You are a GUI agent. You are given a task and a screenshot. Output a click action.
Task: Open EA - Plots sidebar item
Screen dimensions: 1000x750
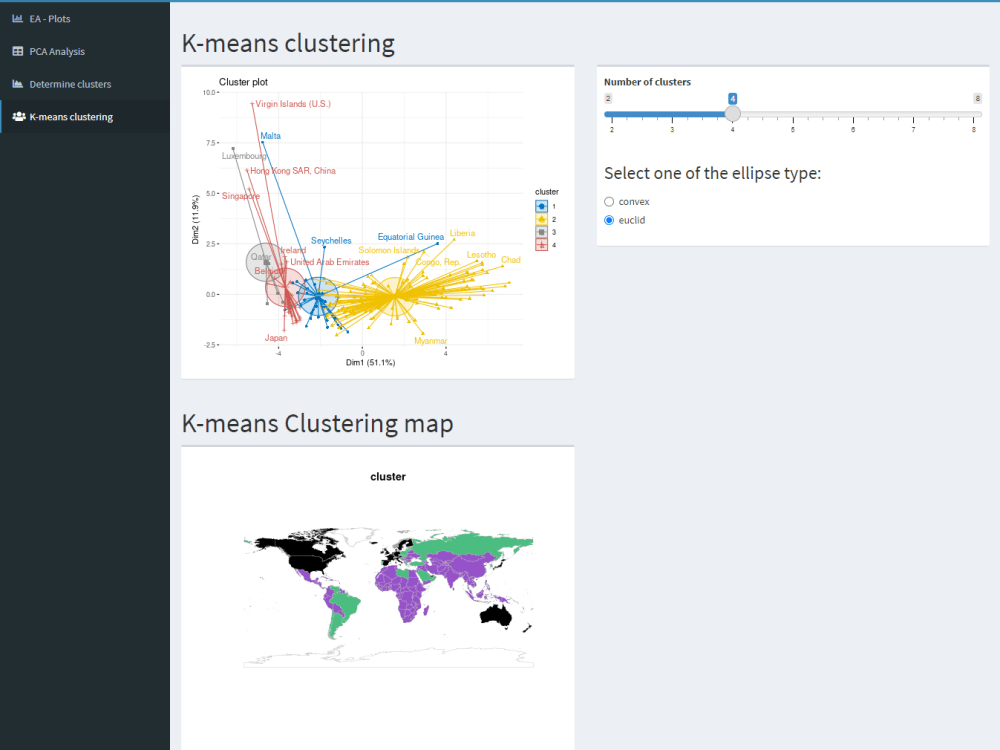tap(85, 18)
